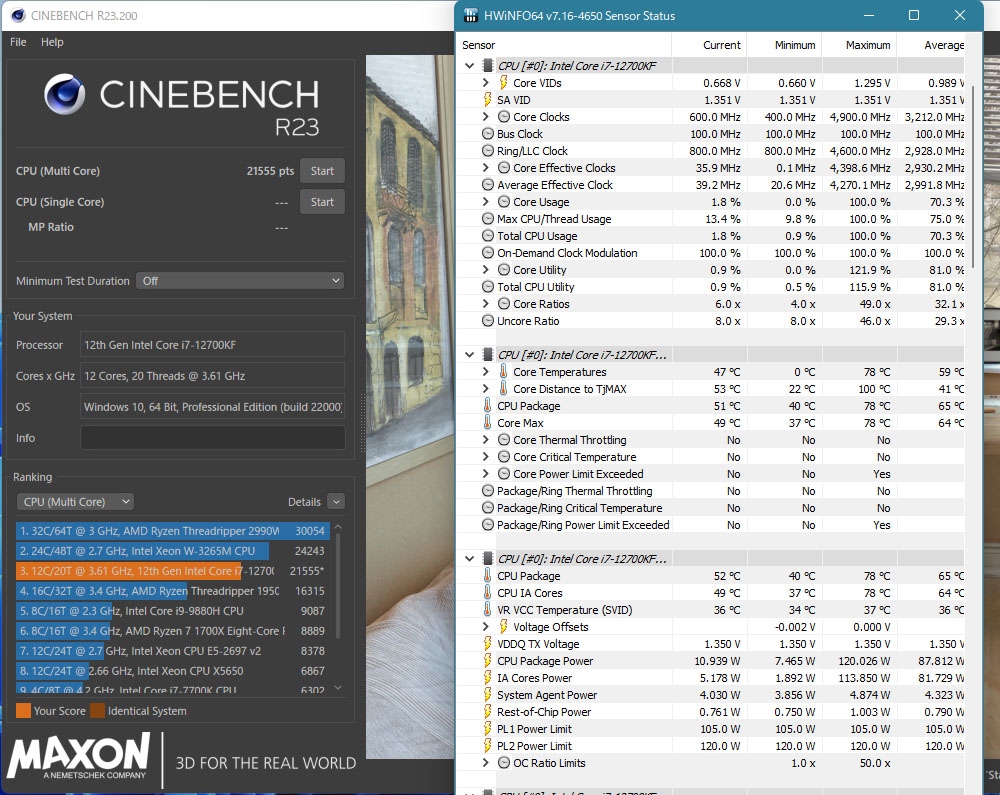Click clock icon beside Bus Clock
Image resolution: width=1000 pixels, height=795 pixels.
(x=488, y=134)
